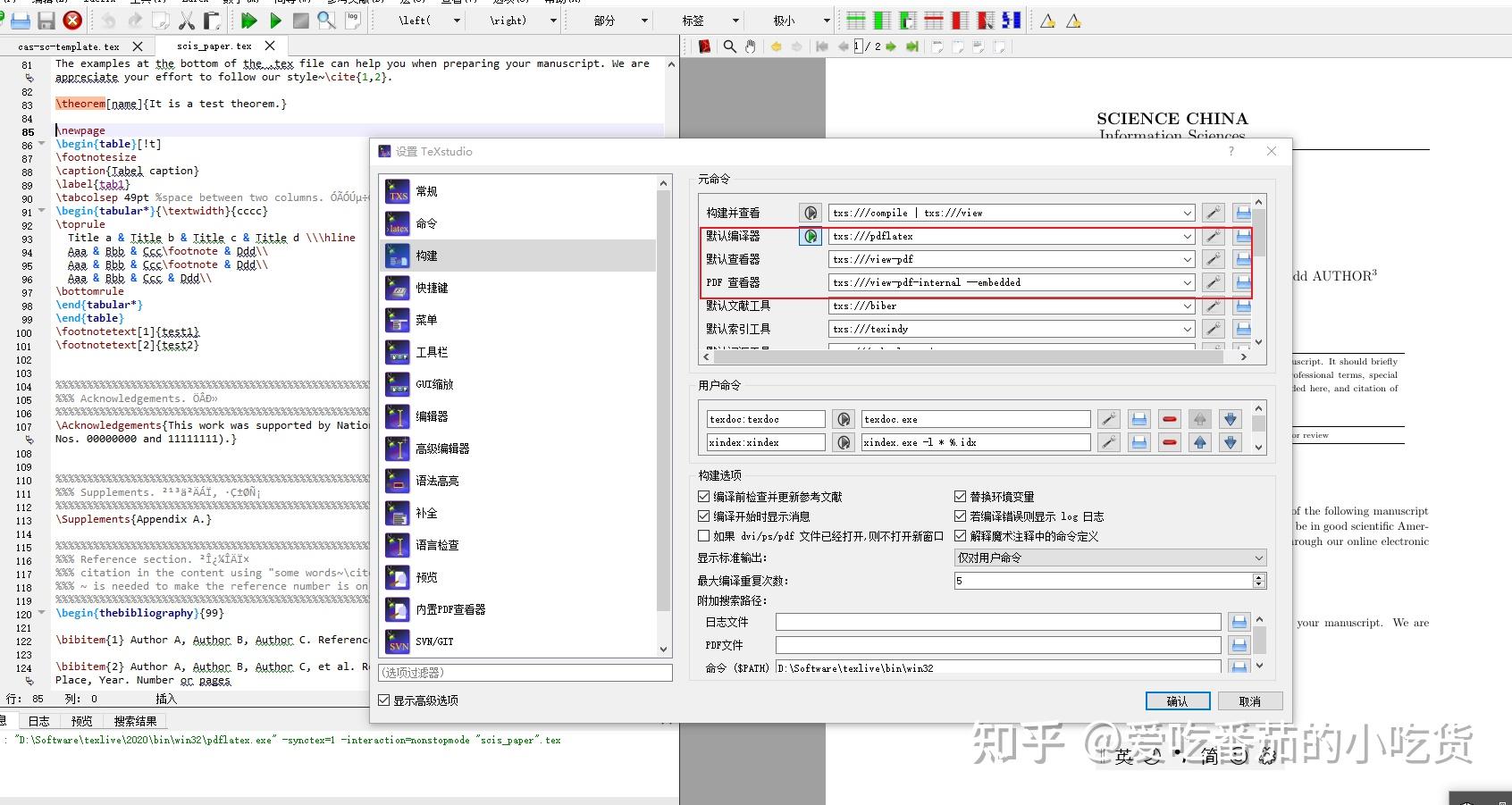The width and height of the screenshot is (1512, 805).
Task: Click the Compile & View double-arrow toolbar icon
Action: tap(249, 20)
